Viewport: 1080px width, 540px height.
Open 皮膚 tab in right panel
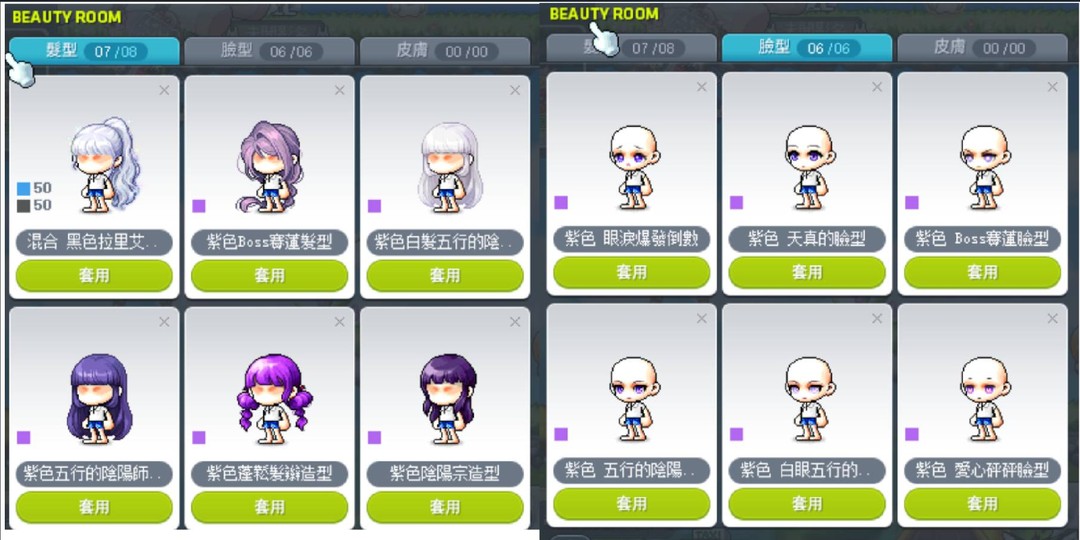(982, 48)
